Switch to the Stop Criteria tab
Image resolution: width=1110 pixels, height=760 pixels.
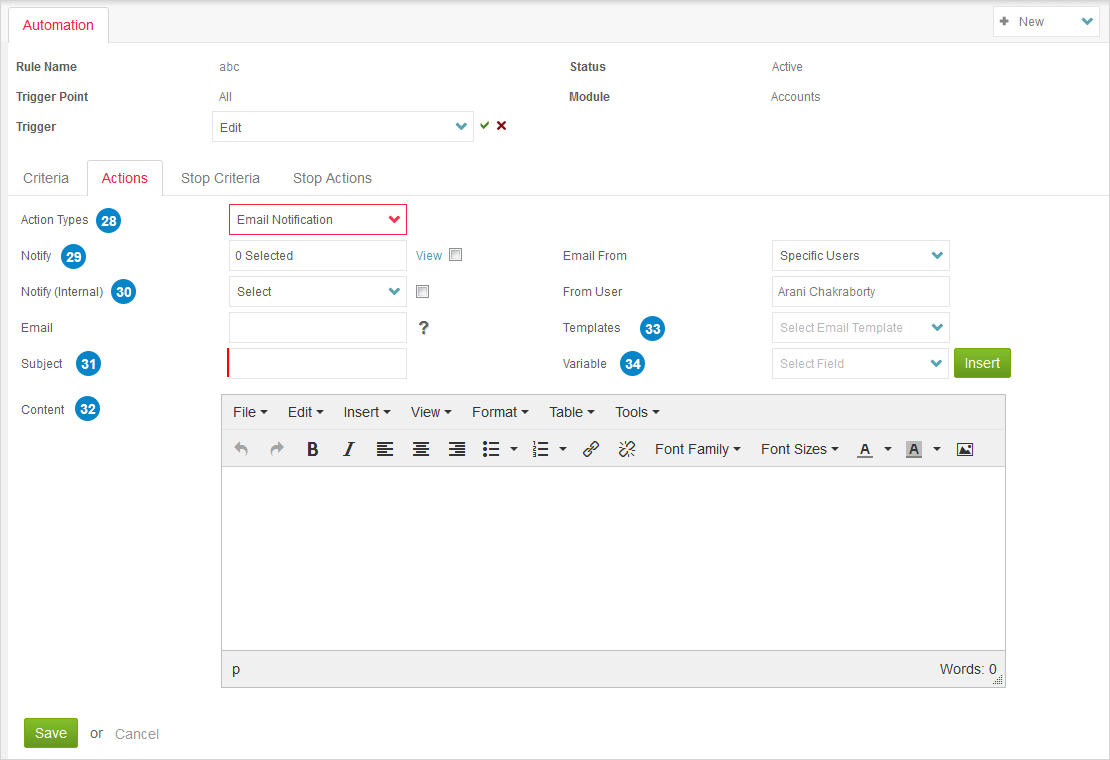(220, 178)
